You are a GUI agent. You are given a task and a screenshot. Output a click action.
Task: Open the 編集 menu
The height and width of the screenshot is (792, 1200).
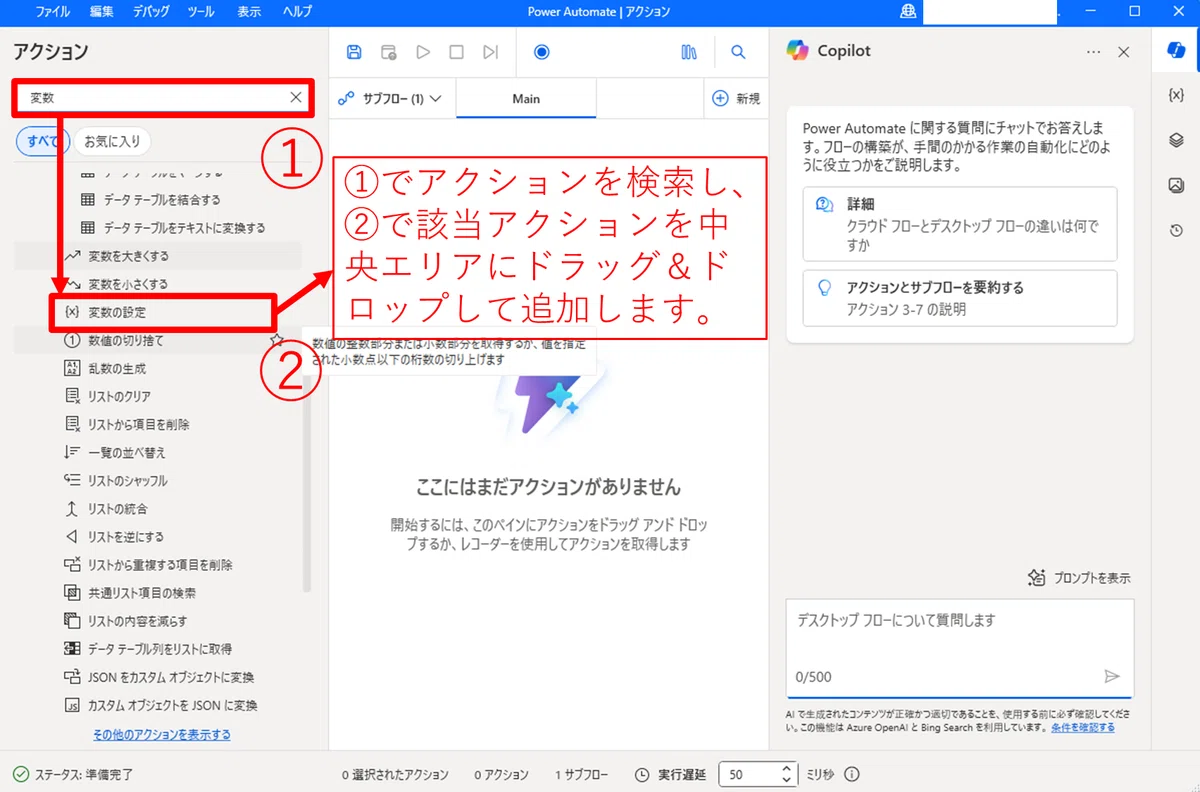pyautogui.click(x=101, y=12)
